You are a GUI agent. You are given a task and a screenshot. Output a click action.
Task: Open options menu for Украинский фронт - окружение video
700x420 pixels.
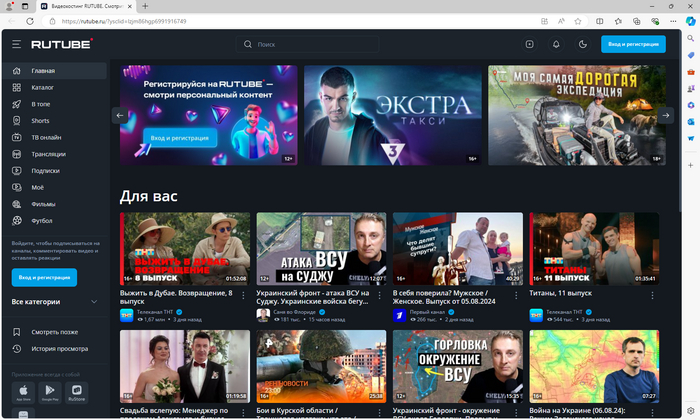[516, 412]
